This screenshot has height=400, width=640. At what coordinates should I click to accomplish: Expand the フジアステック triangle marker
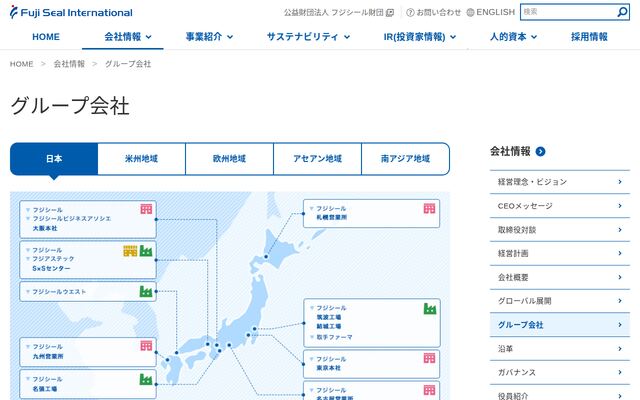[28, 259]
